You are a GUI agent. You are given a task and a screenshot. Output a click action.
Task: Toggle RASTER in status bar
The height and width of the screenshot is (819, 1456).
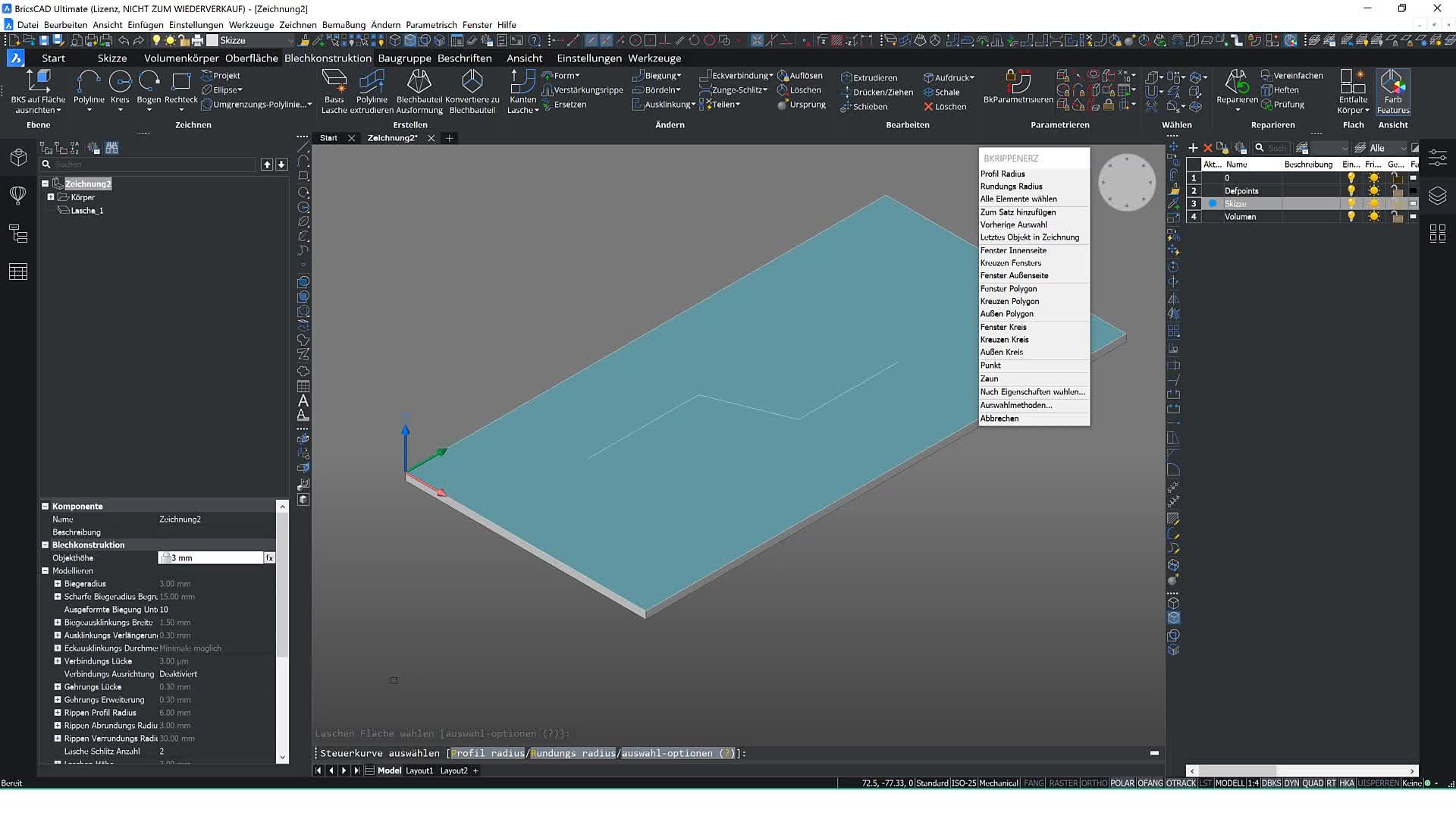(x=1062, y=783)
